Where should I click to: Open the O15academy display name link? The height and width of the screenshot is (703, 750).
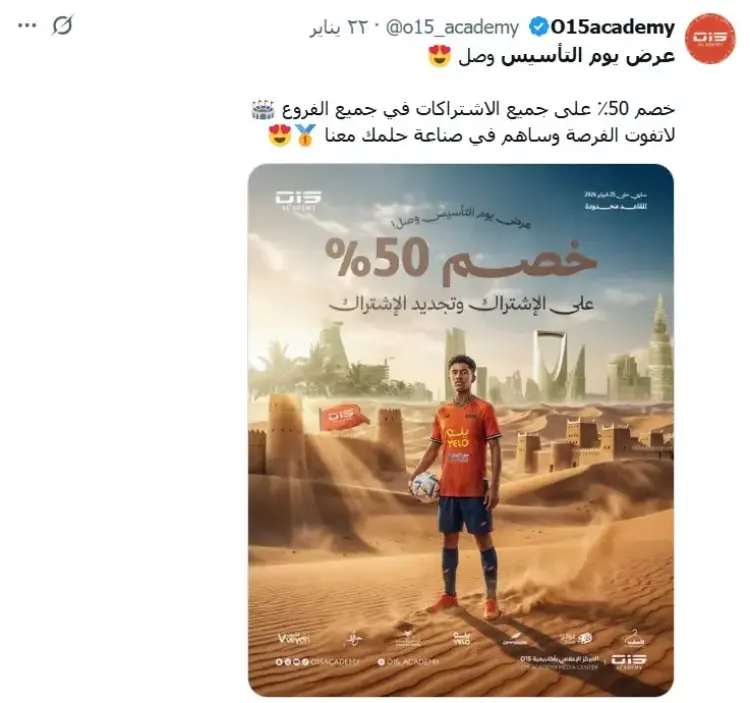pyautogui.click(x=613, y=27)
